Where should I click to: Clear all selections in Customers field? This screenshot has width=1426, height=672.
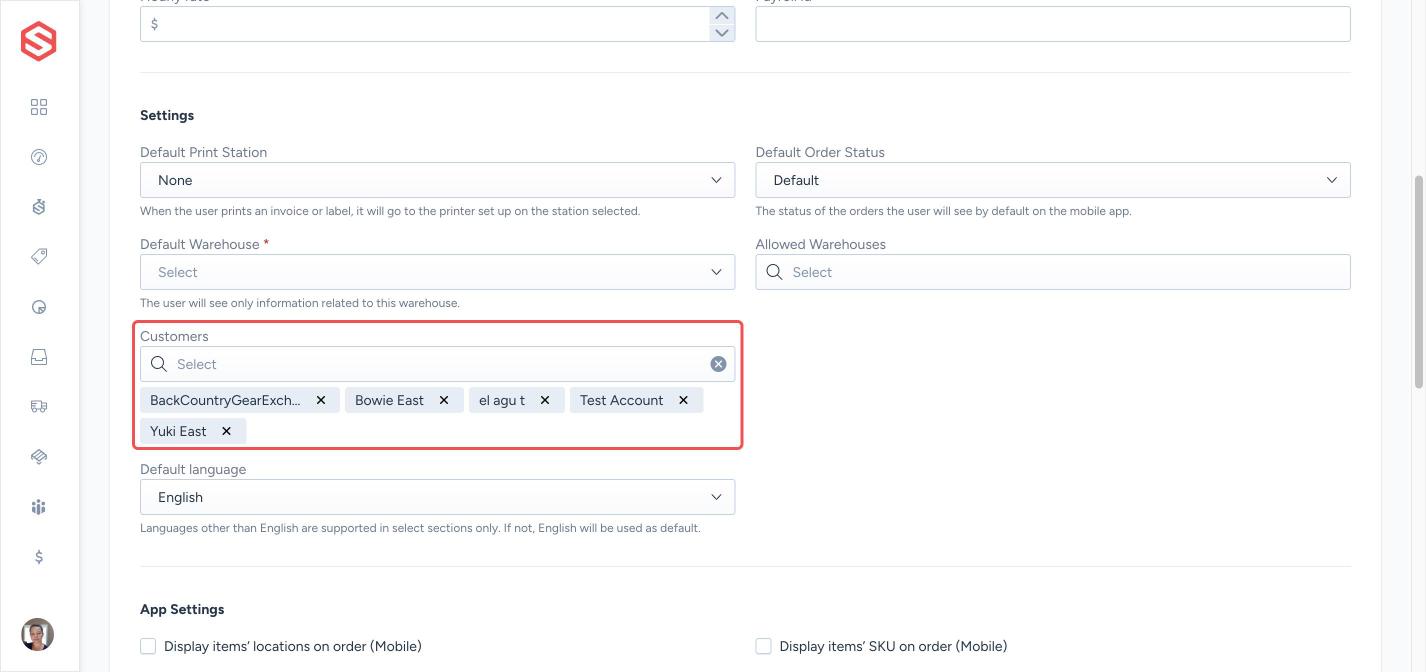click(x=718, y=364)
